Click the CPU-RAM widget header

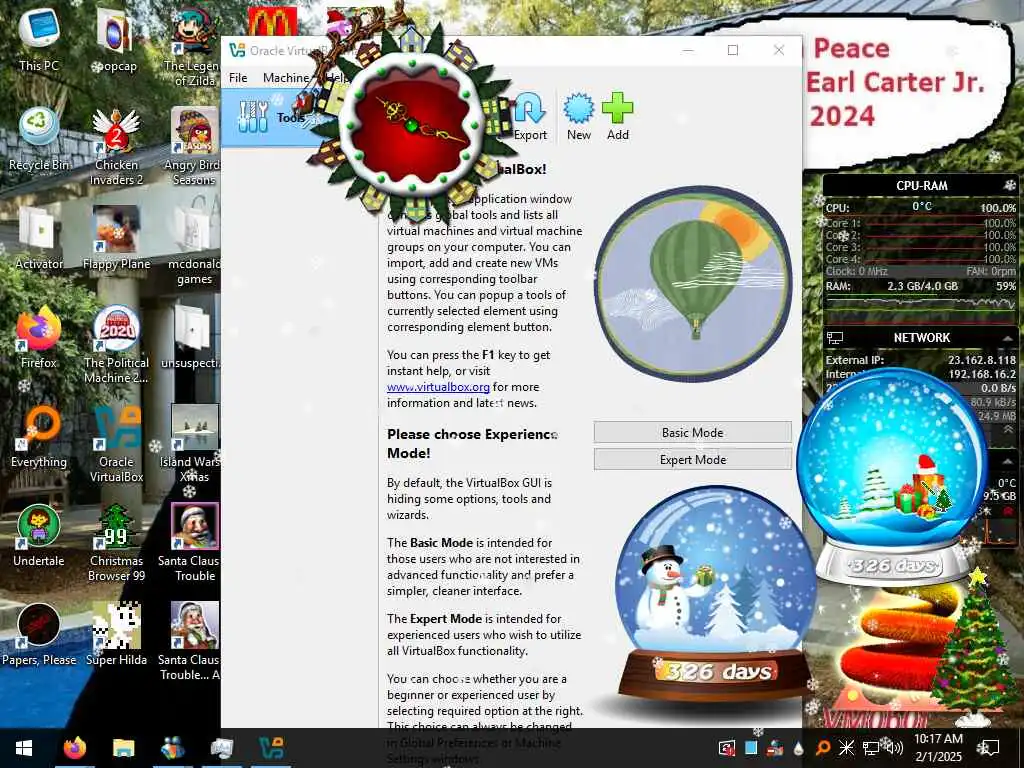[x=921, y=185]
